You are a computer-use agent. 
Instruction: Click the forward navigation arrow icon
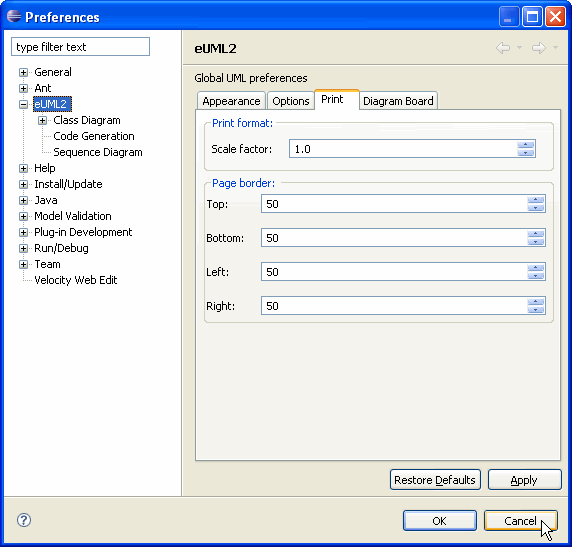(x=538, y=48)
